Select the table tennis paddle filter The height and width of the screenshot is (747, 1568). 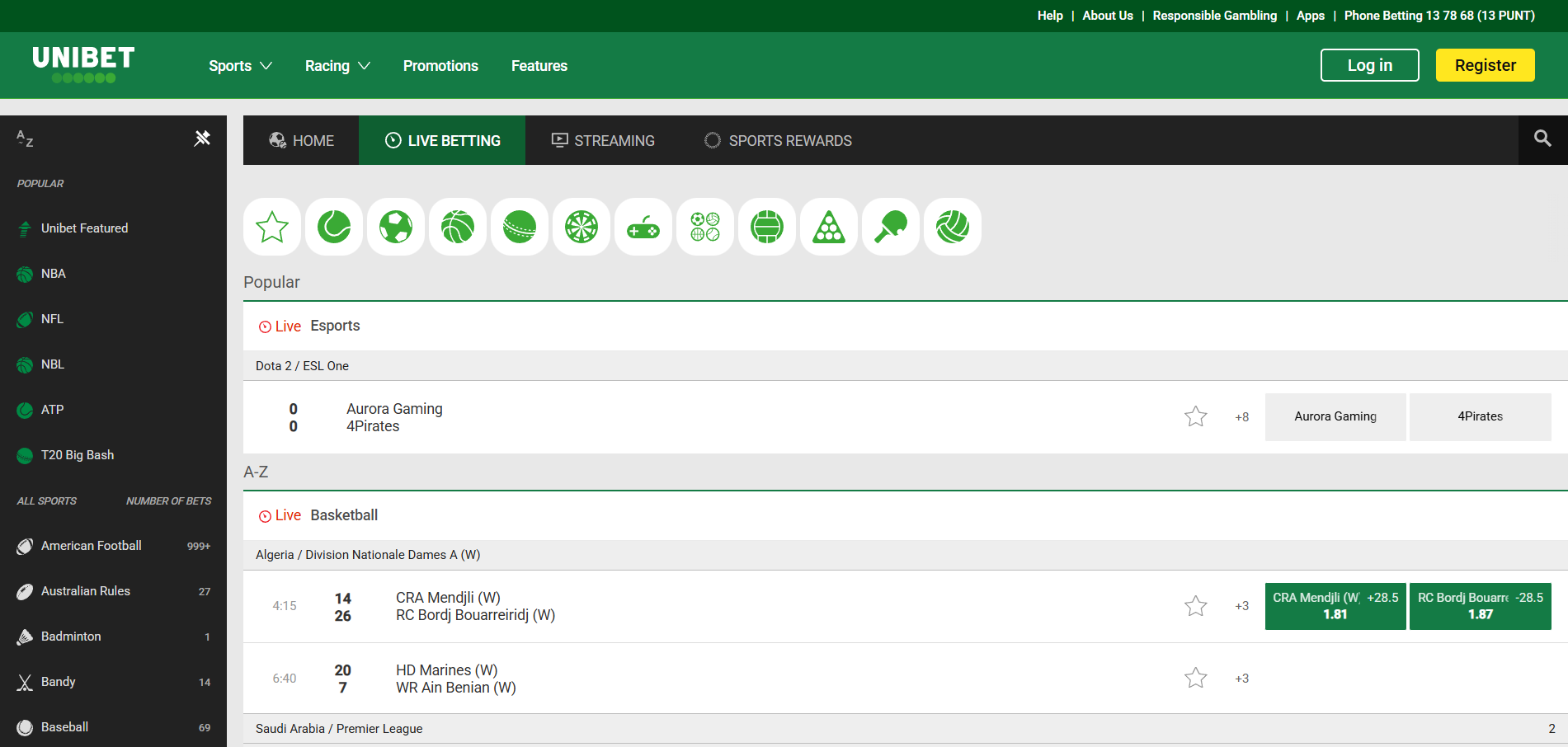pyautogui.click(x=891, y=227)
